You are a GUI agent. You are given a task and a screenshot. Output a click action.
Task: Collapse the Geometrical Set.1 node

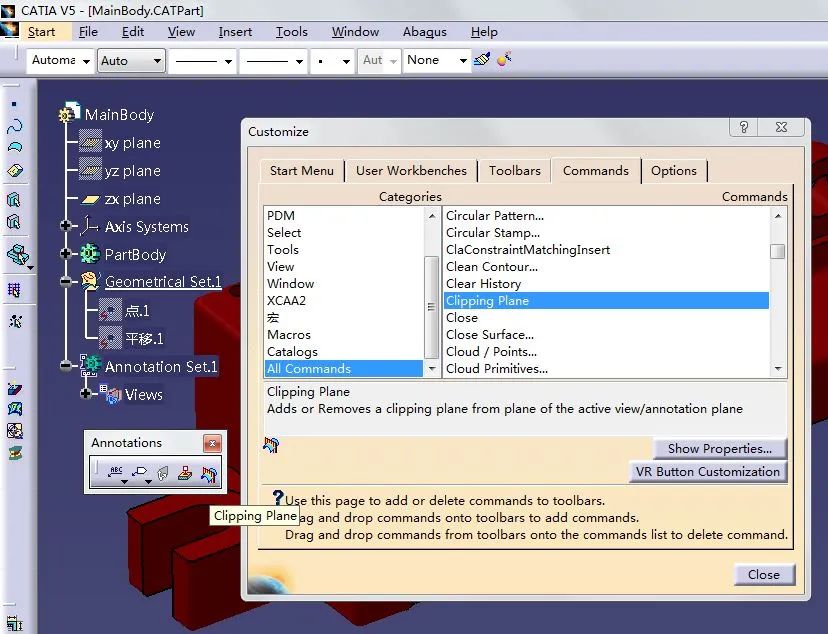tap(65, 282)
